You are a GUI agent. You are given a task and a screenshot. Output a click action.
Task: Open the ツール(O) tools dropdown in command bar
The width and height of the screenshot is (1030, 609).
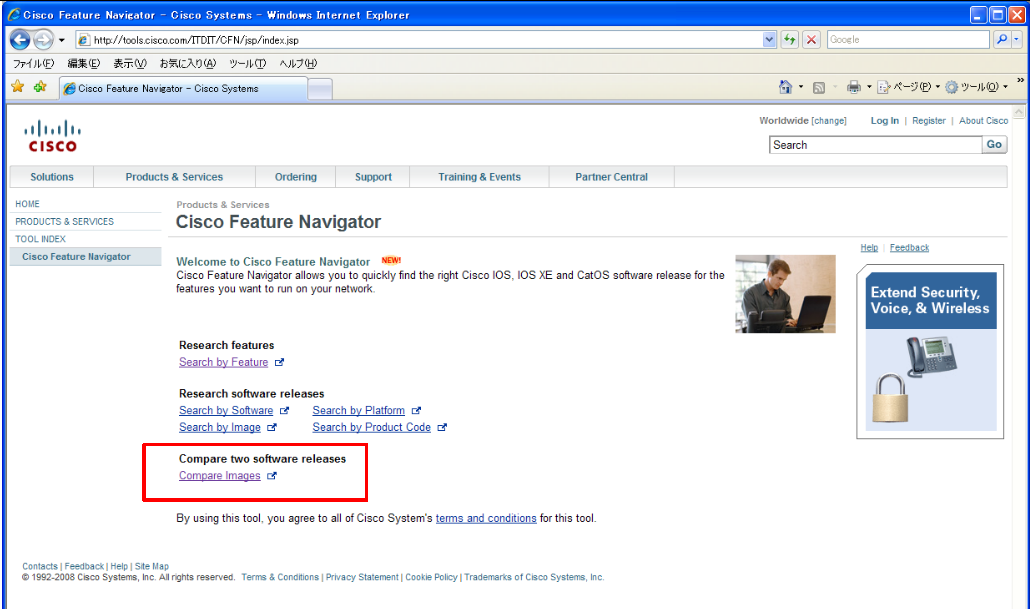pyautogui.click(x=977, y=87)
